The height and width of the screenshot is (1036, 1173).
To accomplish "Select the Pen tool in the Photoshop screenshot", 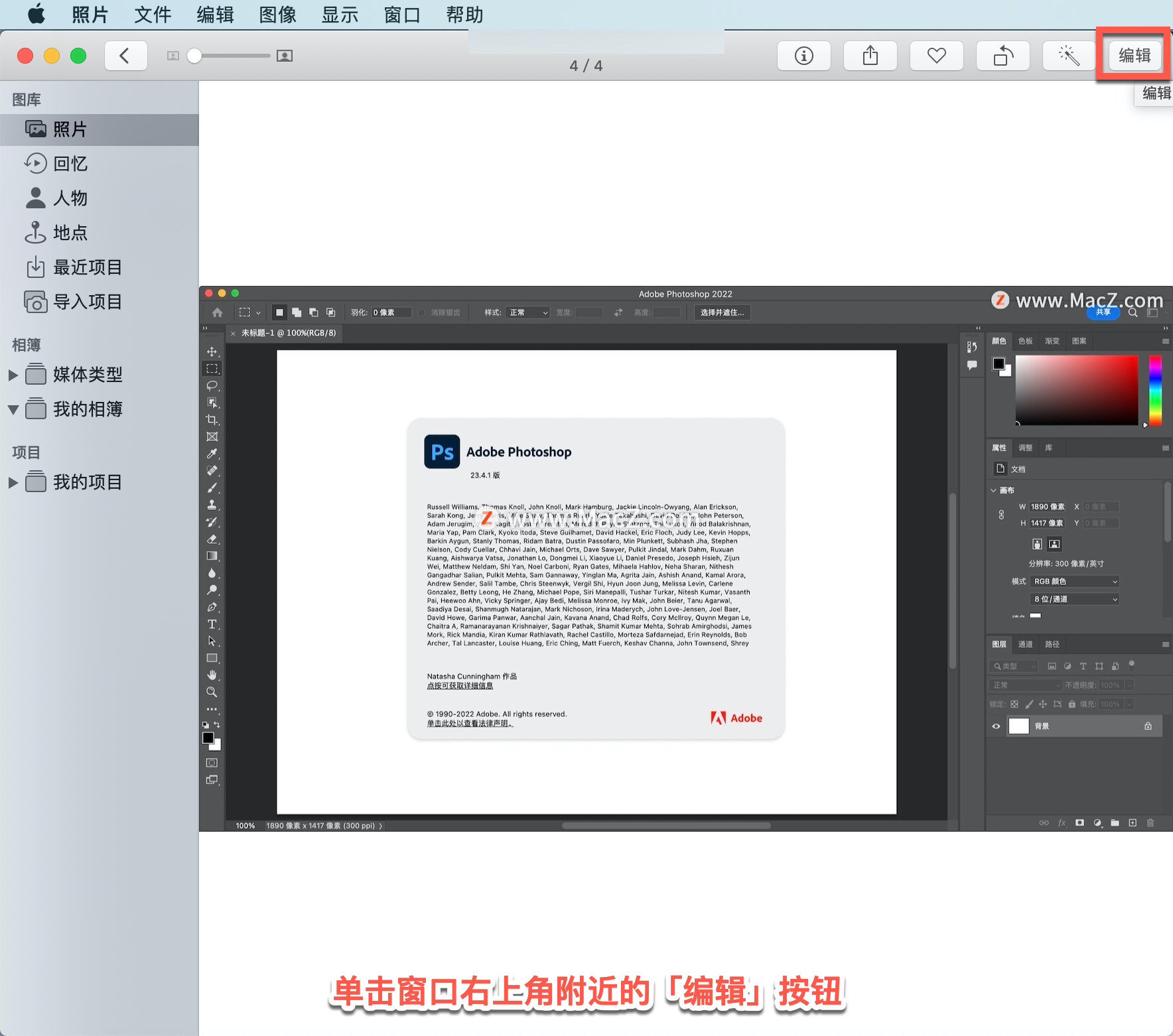I will [212, 607].
